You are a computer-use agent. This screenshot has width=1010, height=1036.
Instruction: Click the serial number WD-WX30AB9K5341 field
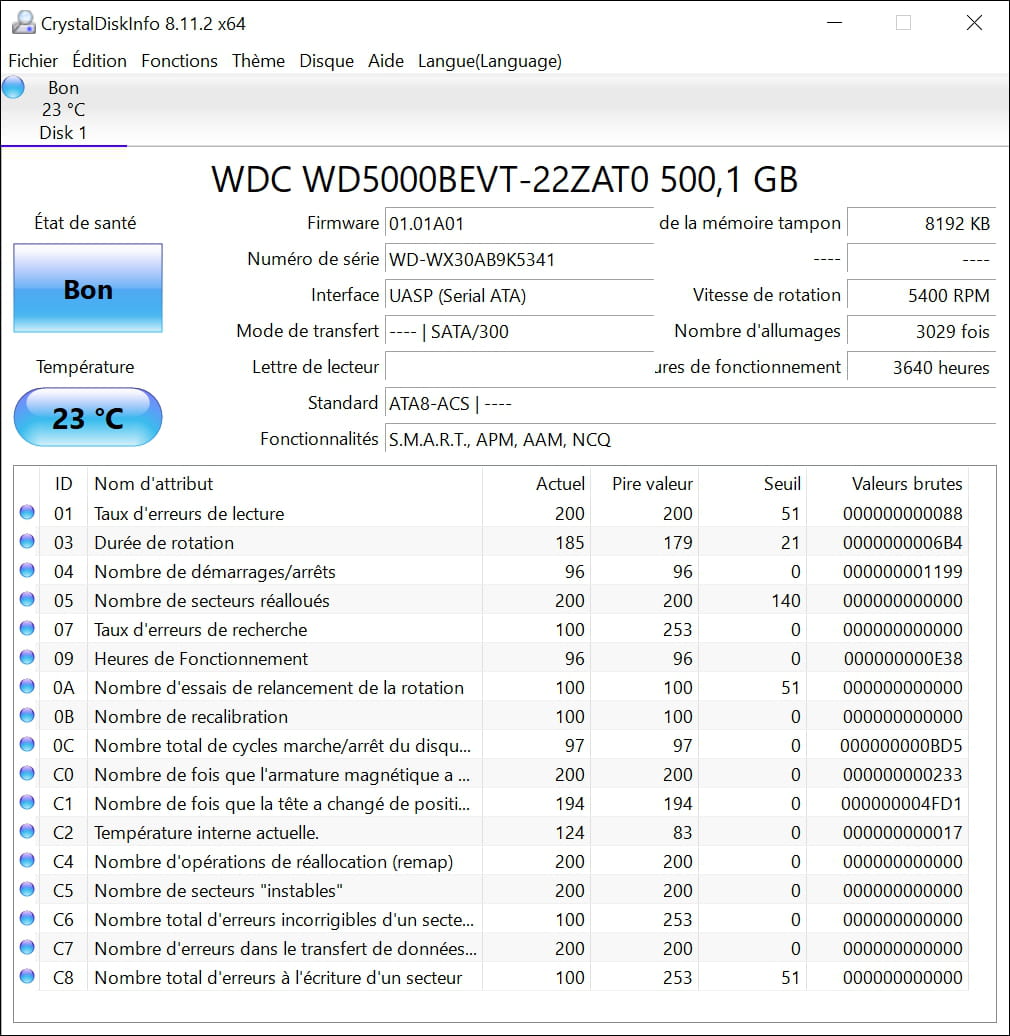point(519,259)
